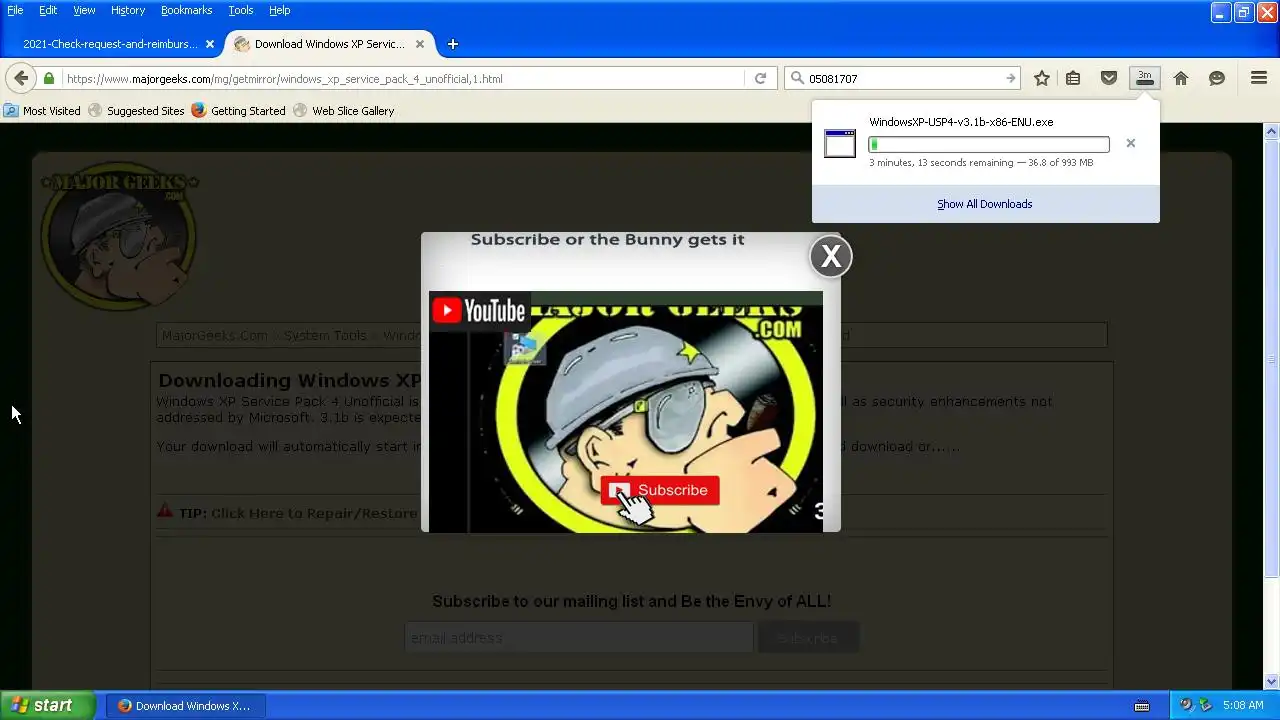This screenshot has height=720, width=1280.
Task: Click the download progress bar
Action: [x=989, y=145]
